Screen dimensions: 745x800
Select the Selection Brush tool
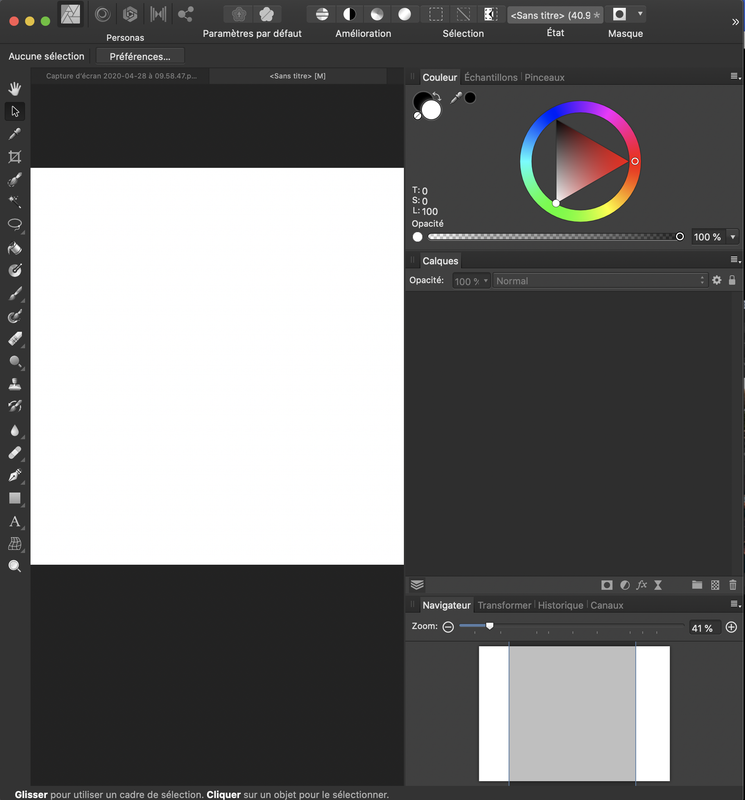pyautogui.click(x=15, y=180)
